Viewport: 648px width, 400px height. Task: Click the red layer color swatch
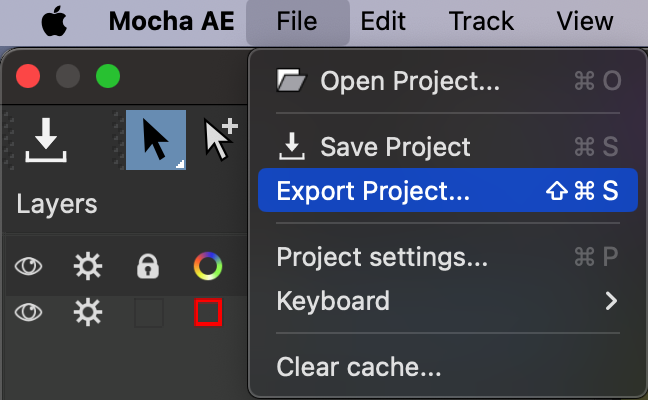tap(207, 313)
